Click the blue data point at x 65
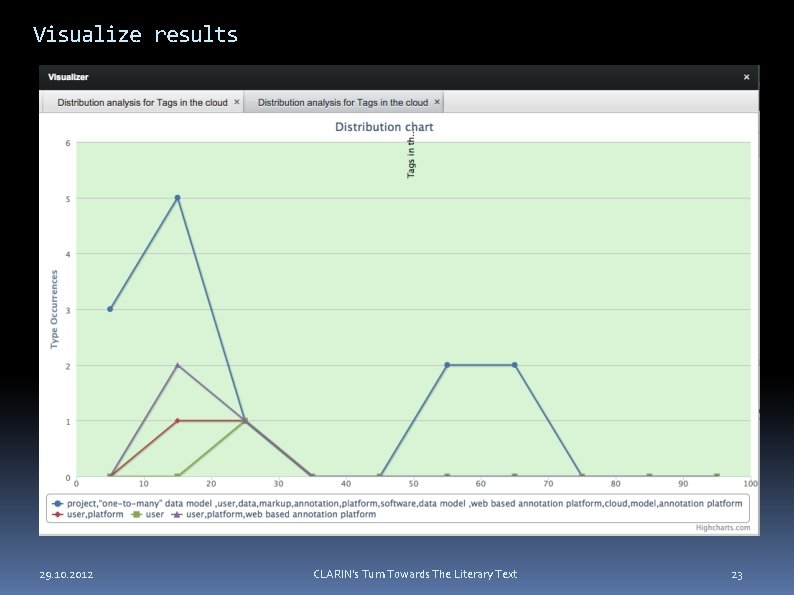The width and height of the screenshot is (794, 595). [514, 365]
